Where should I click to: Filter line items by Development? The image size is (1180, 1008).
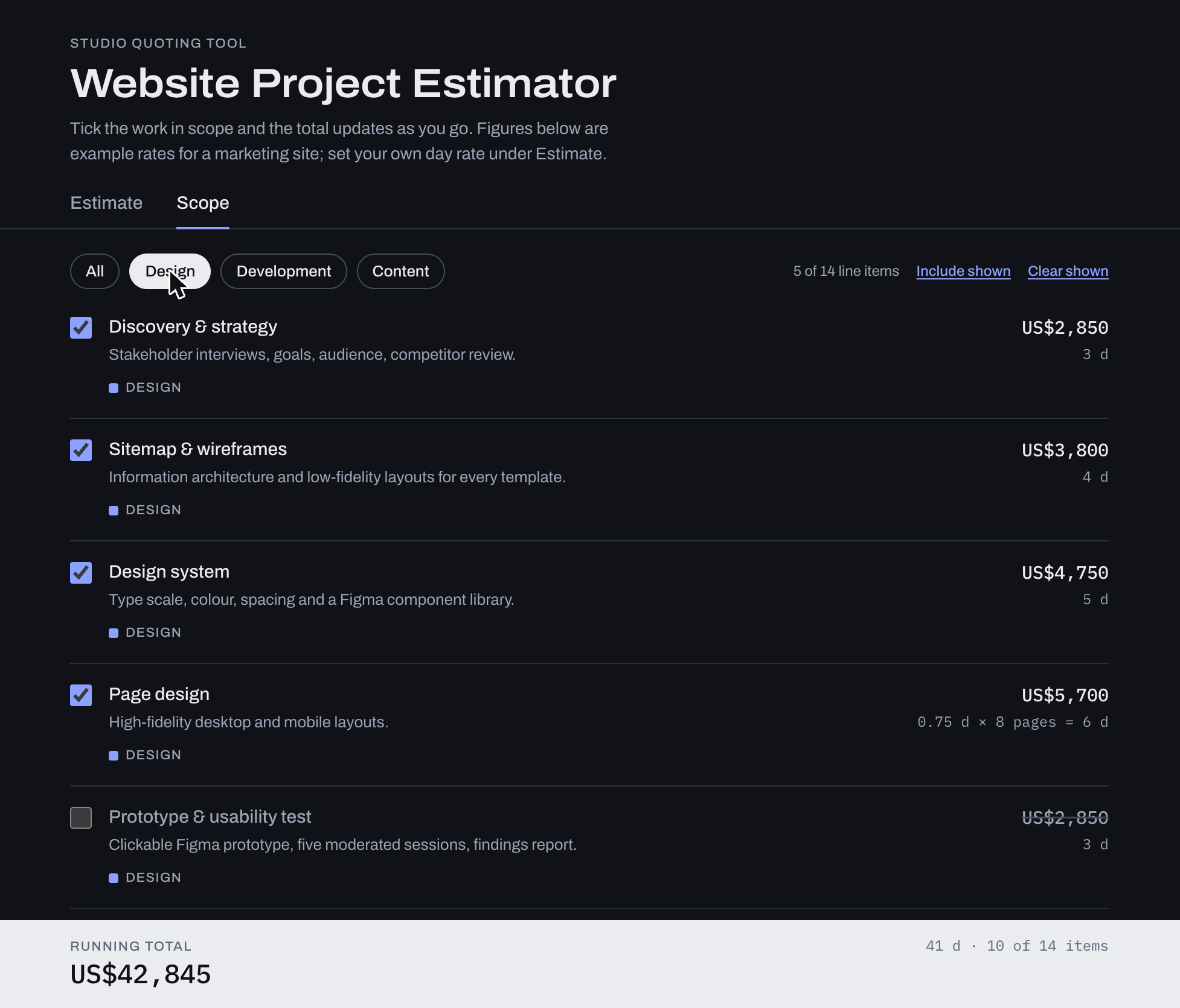(284, 271)
